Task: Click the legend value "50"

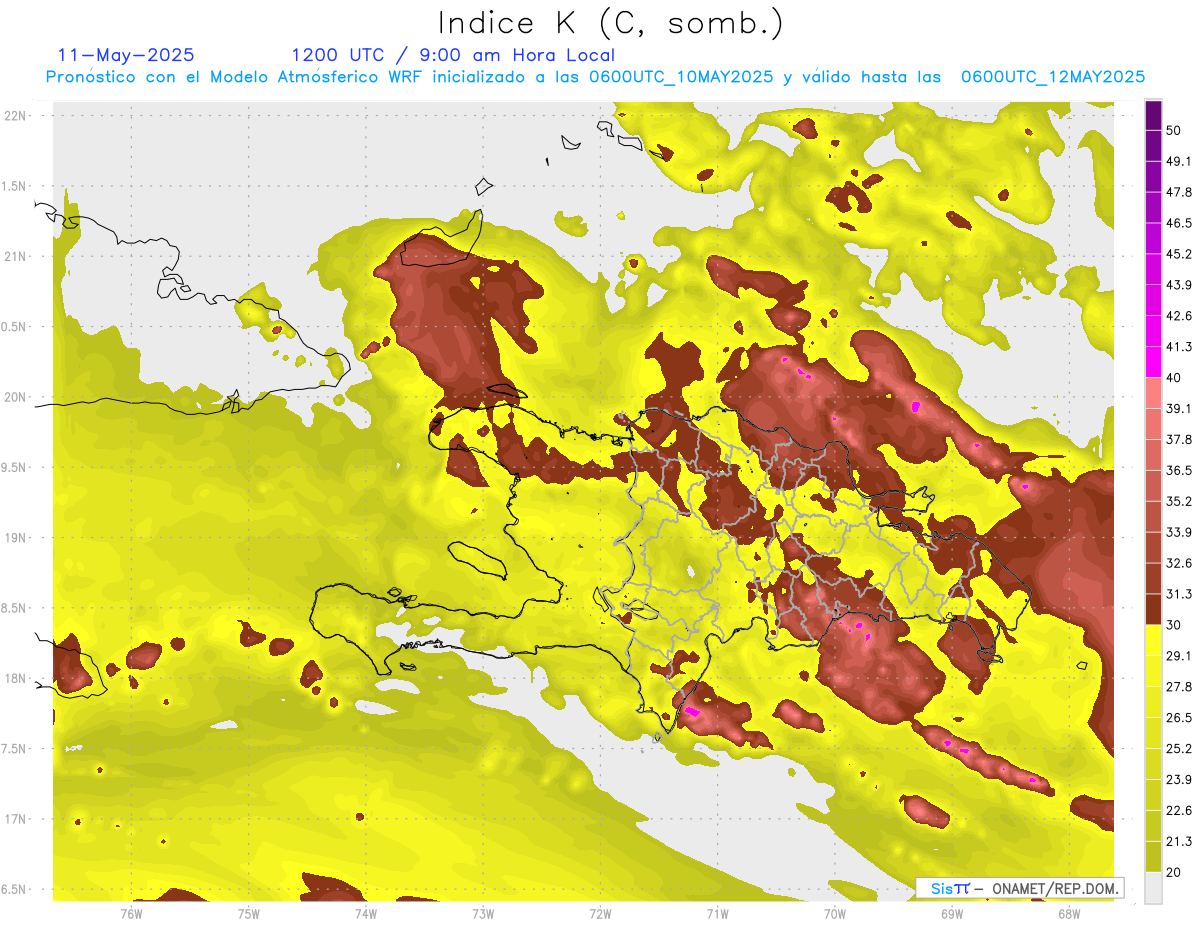Action: click(1174, 130)
